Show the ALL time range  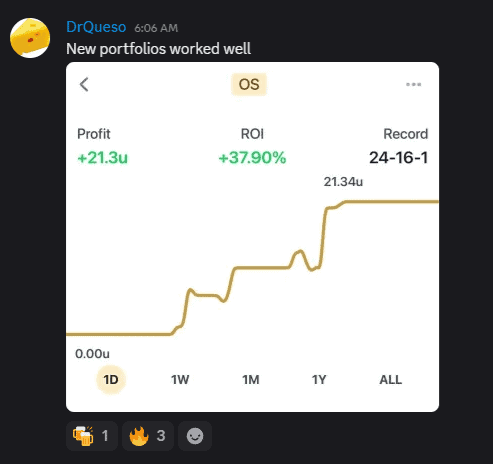pyautogui.click(x=391, y=380)
